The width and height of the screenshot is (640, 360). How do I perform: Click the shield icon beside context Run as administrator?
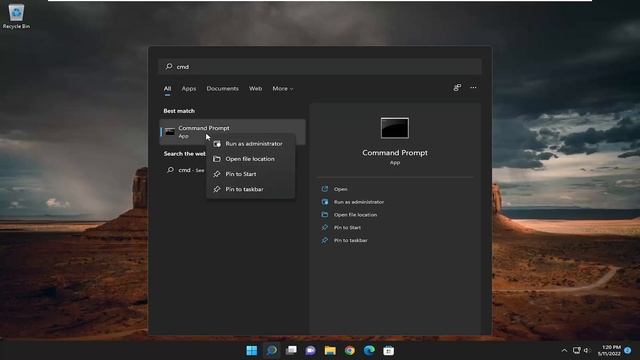(217, 144)
